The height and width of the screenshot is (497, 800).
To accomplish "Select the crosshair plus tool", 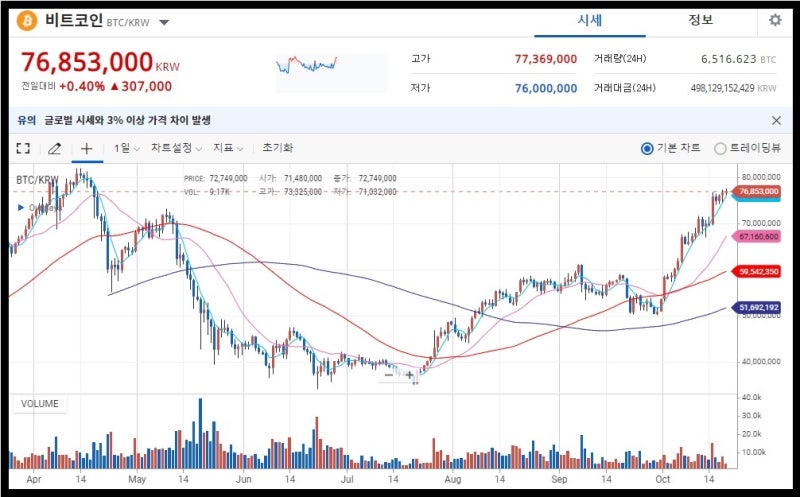I will pyautogui.click(x=87, y=148).
